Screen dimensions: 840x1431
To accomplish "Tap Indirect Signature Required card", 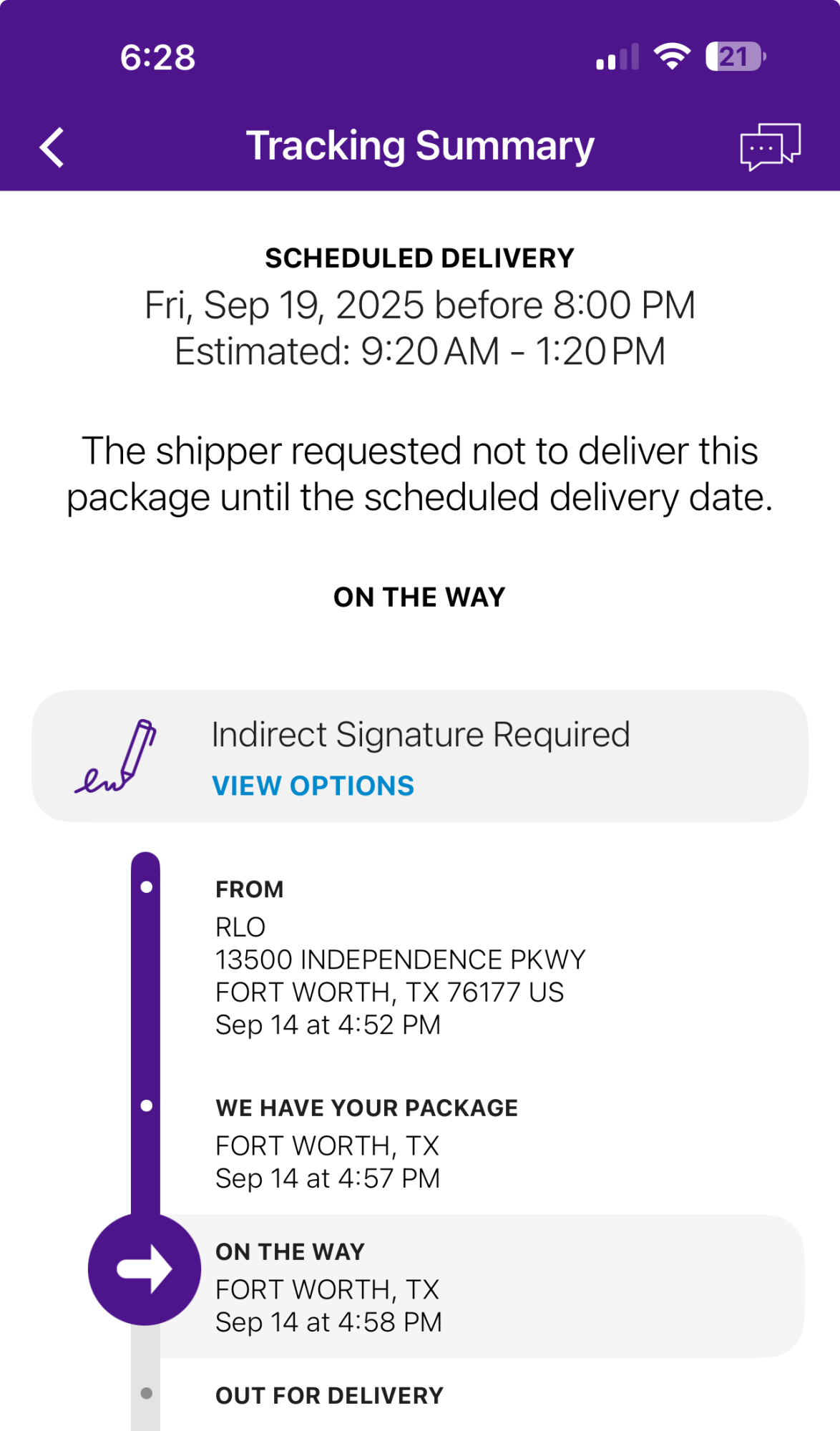I will (420, 756).
